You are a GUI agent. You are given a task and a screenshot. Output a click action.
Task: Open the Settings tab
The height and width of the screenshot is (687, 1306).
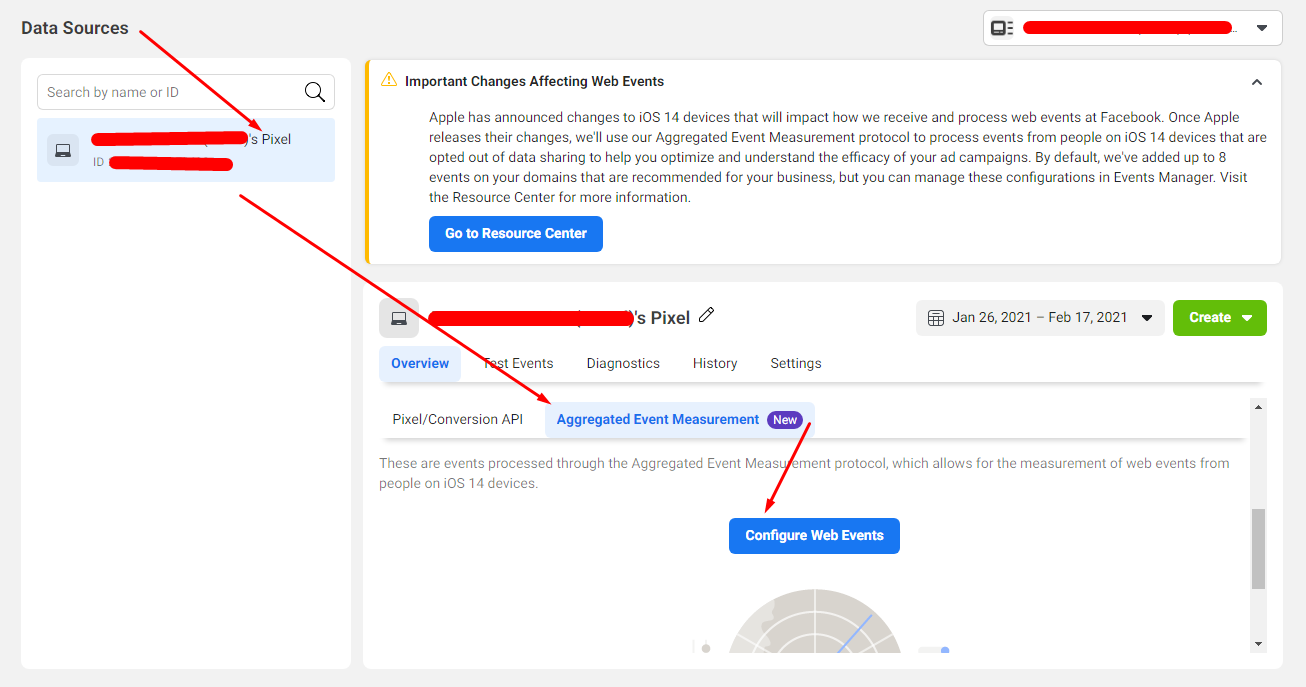[796, 363]
